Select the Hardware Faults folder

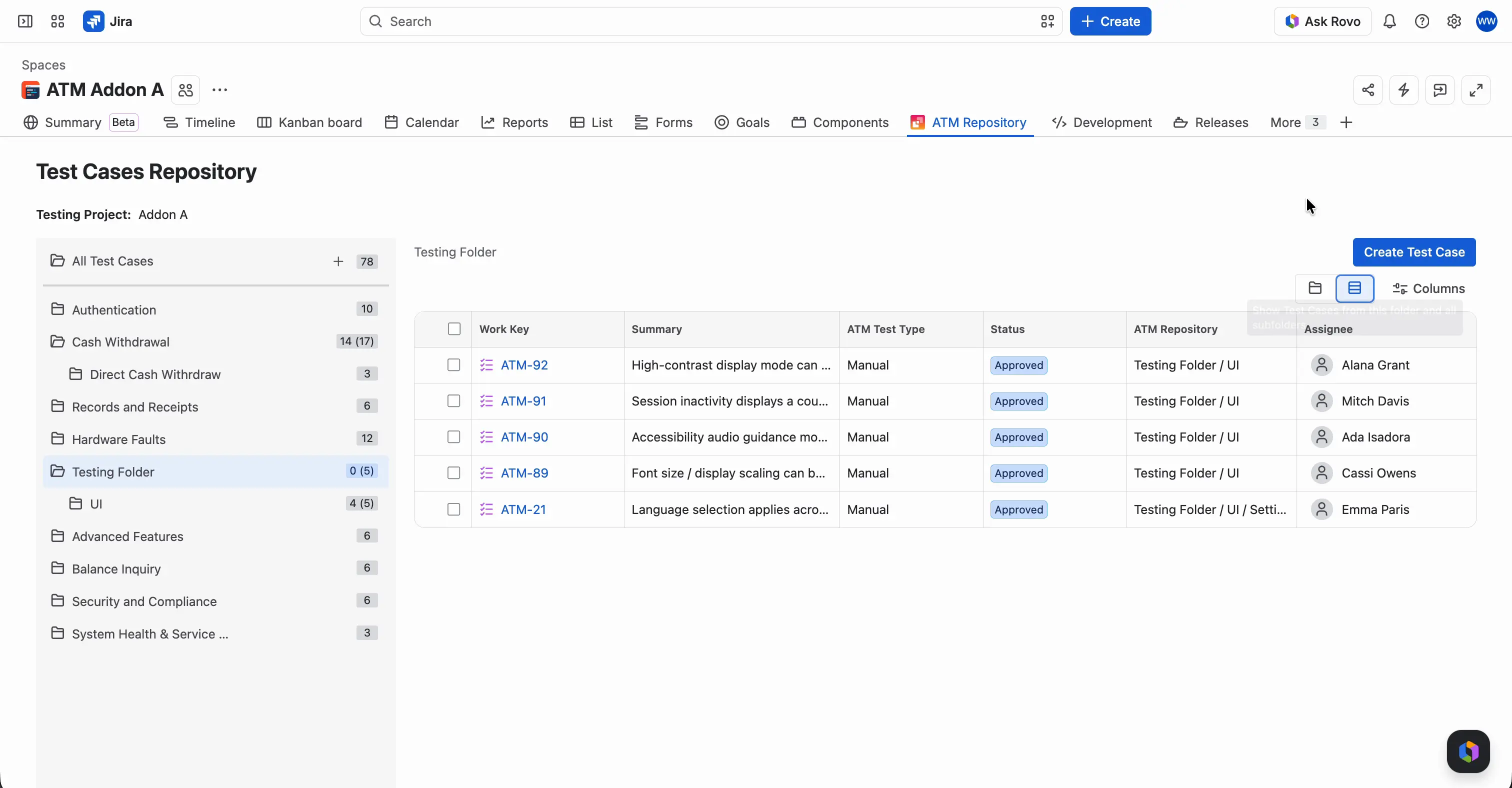215,439
